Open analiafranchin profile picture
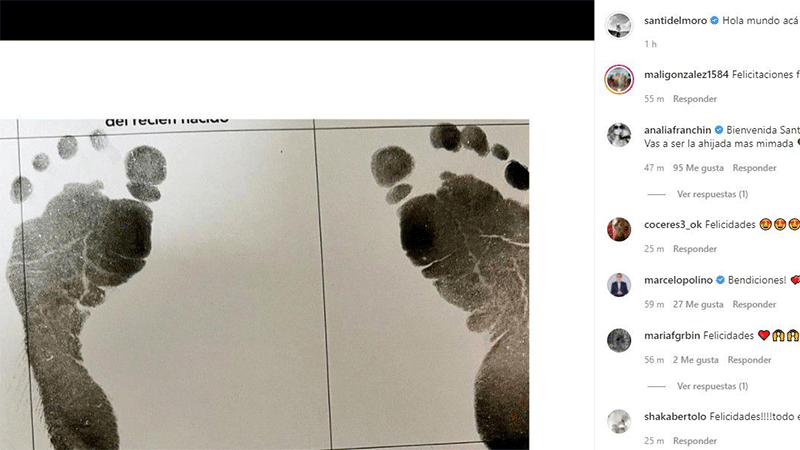Image resolution: width=800 pixels, height=450 pixels. [x=619, y=135]
